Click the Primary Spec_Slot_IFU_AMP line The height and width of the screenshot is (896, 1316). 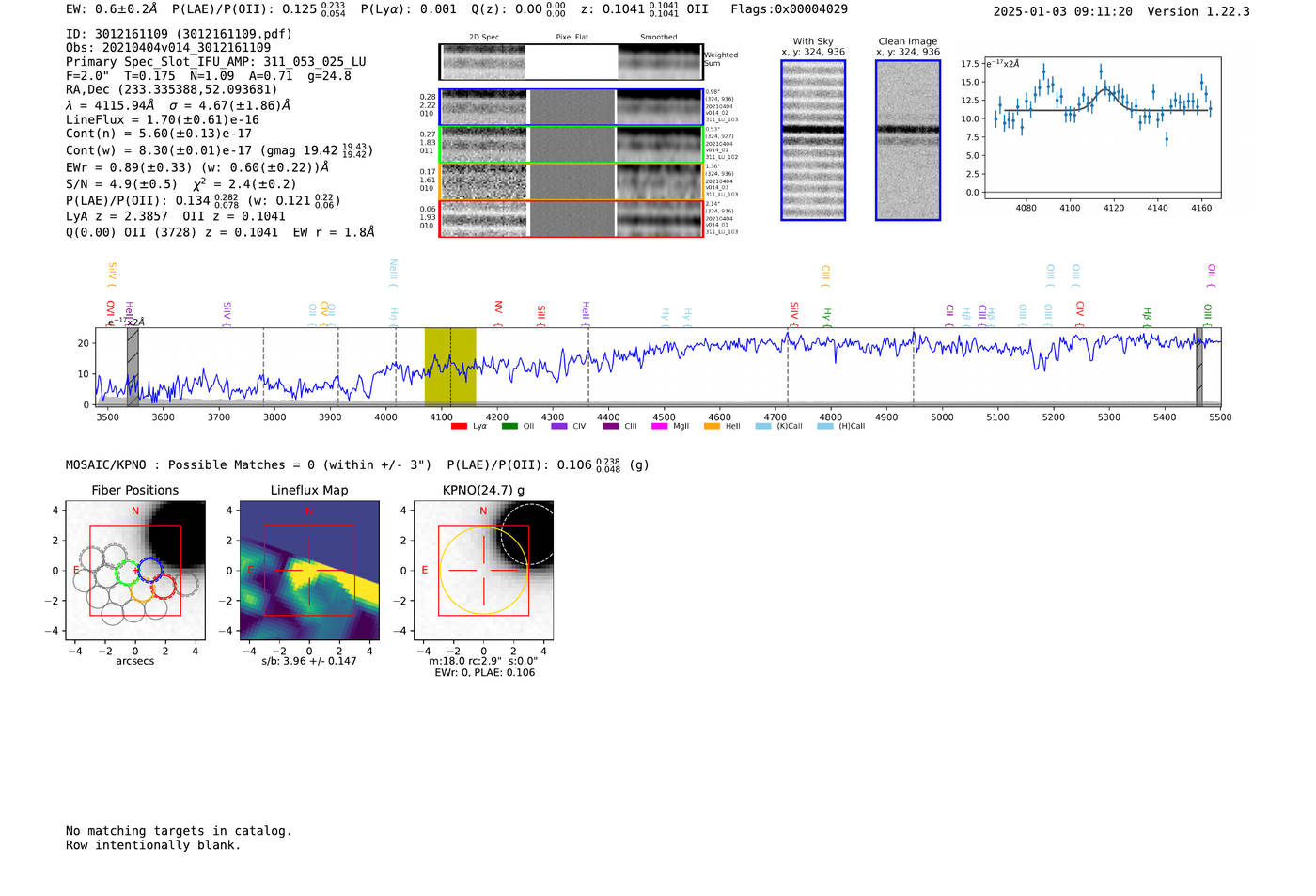(216, 62)
